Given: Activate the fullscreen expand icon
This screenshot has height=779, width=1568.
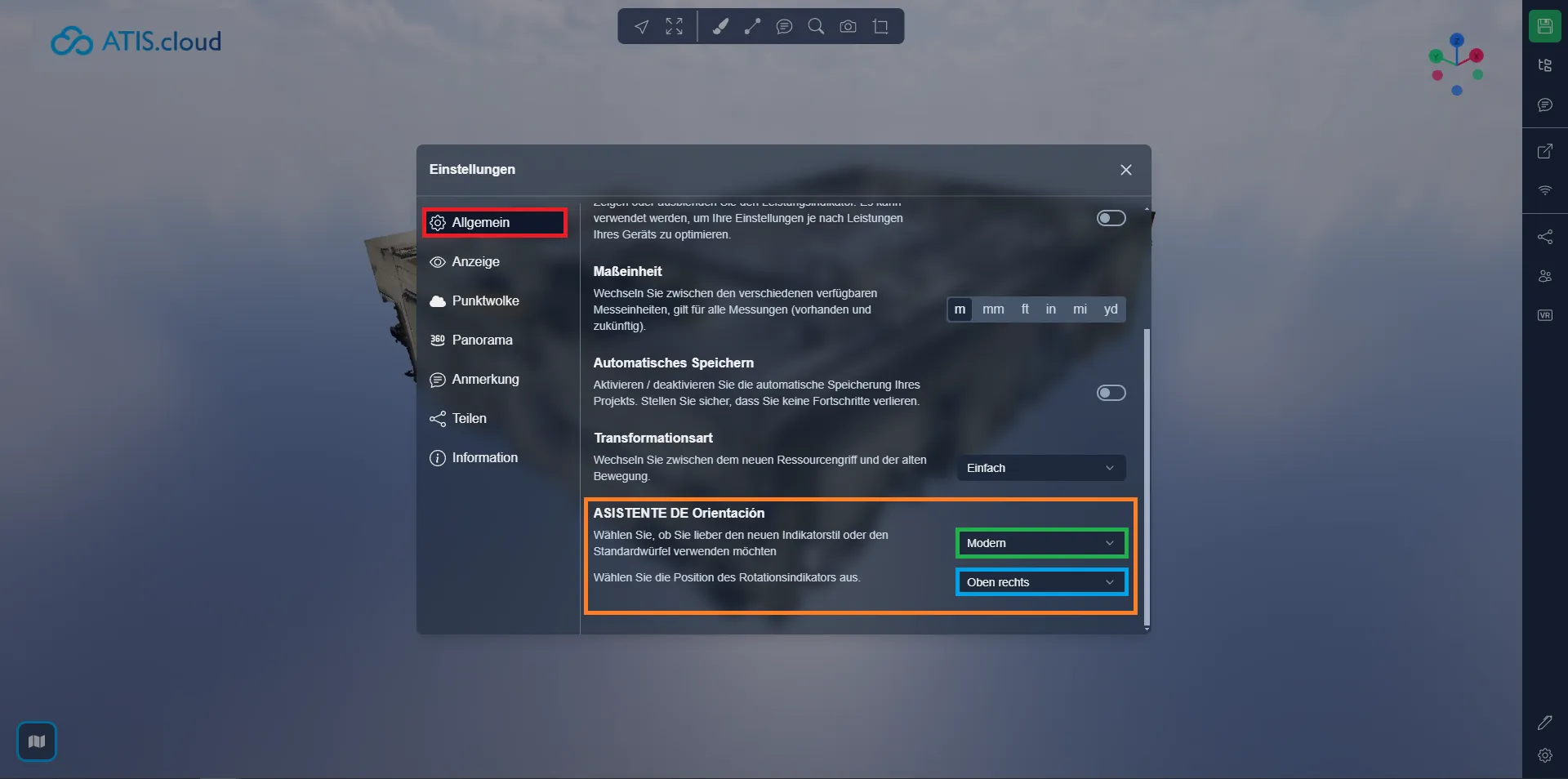Looking at the screenshot, I should coord(674,27).
